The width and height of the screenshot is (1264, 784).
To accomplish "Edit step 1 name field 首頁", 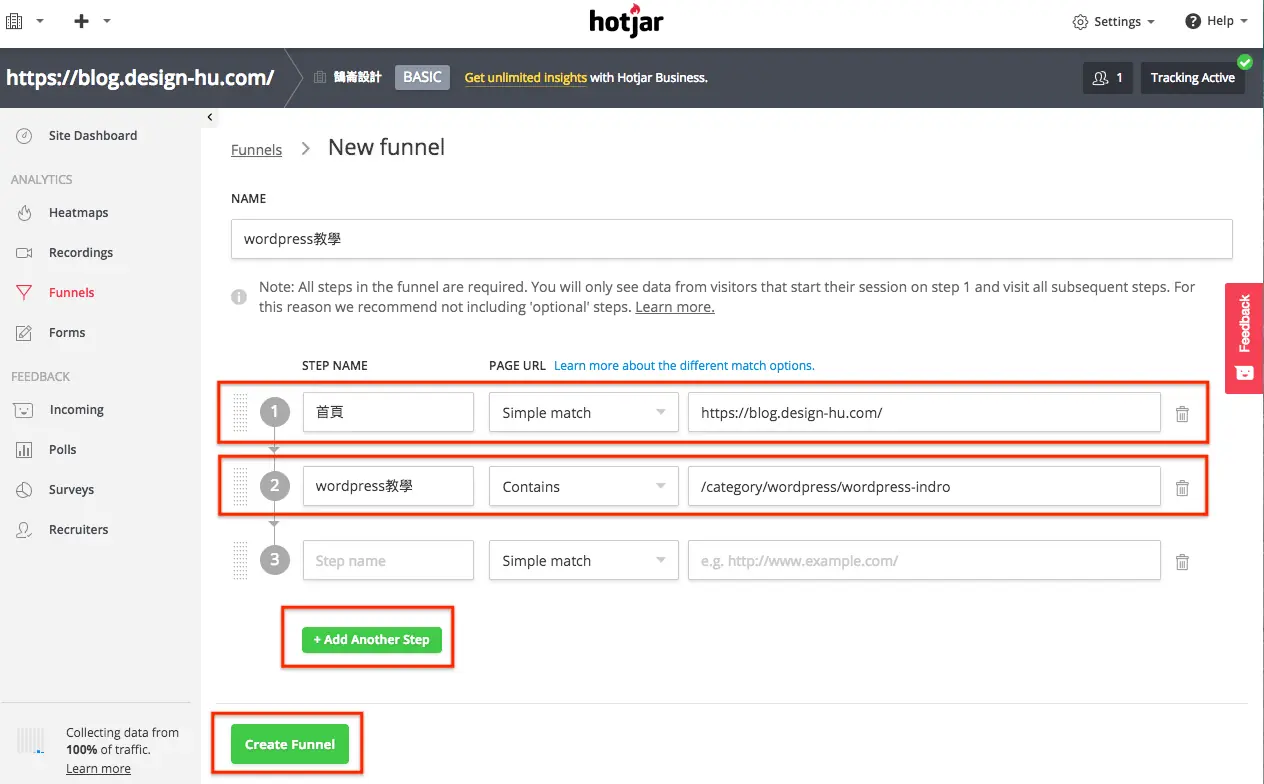I will tap(388, 412).
